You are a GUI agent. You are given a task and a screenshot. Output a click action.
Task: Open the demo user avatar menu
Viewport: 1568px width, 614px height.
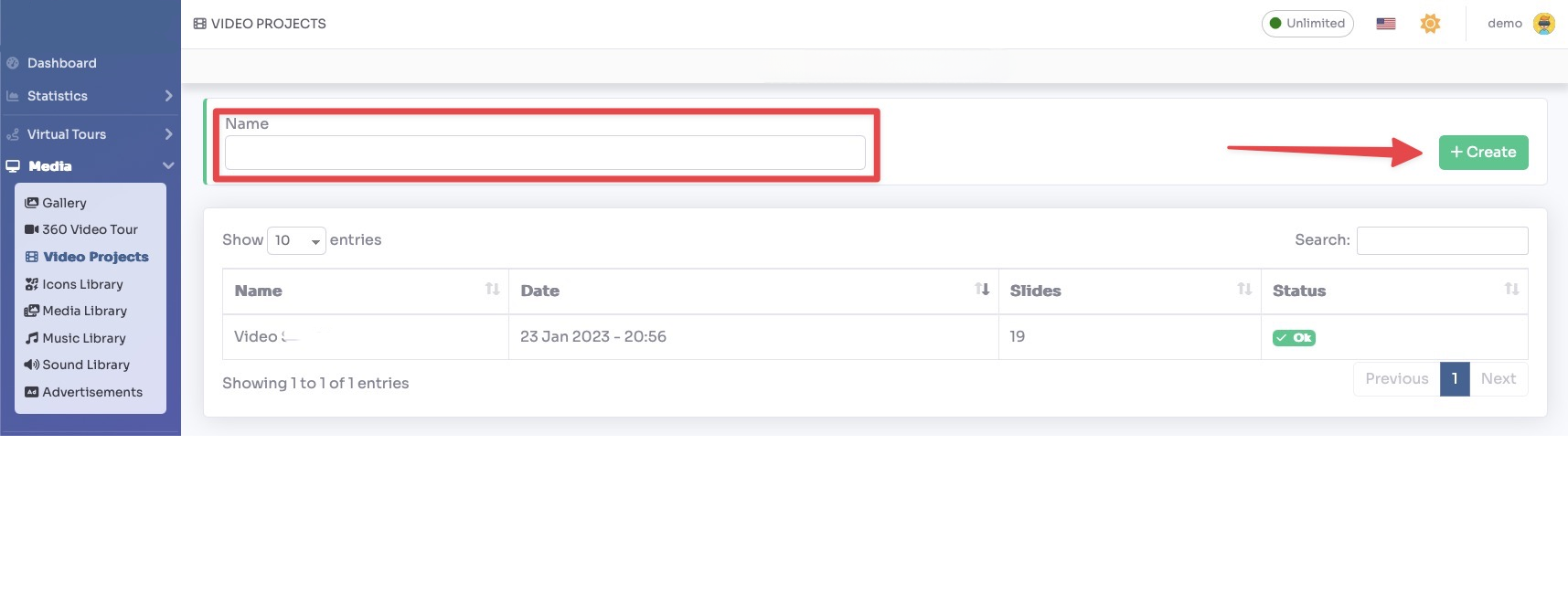(1543, 24)
